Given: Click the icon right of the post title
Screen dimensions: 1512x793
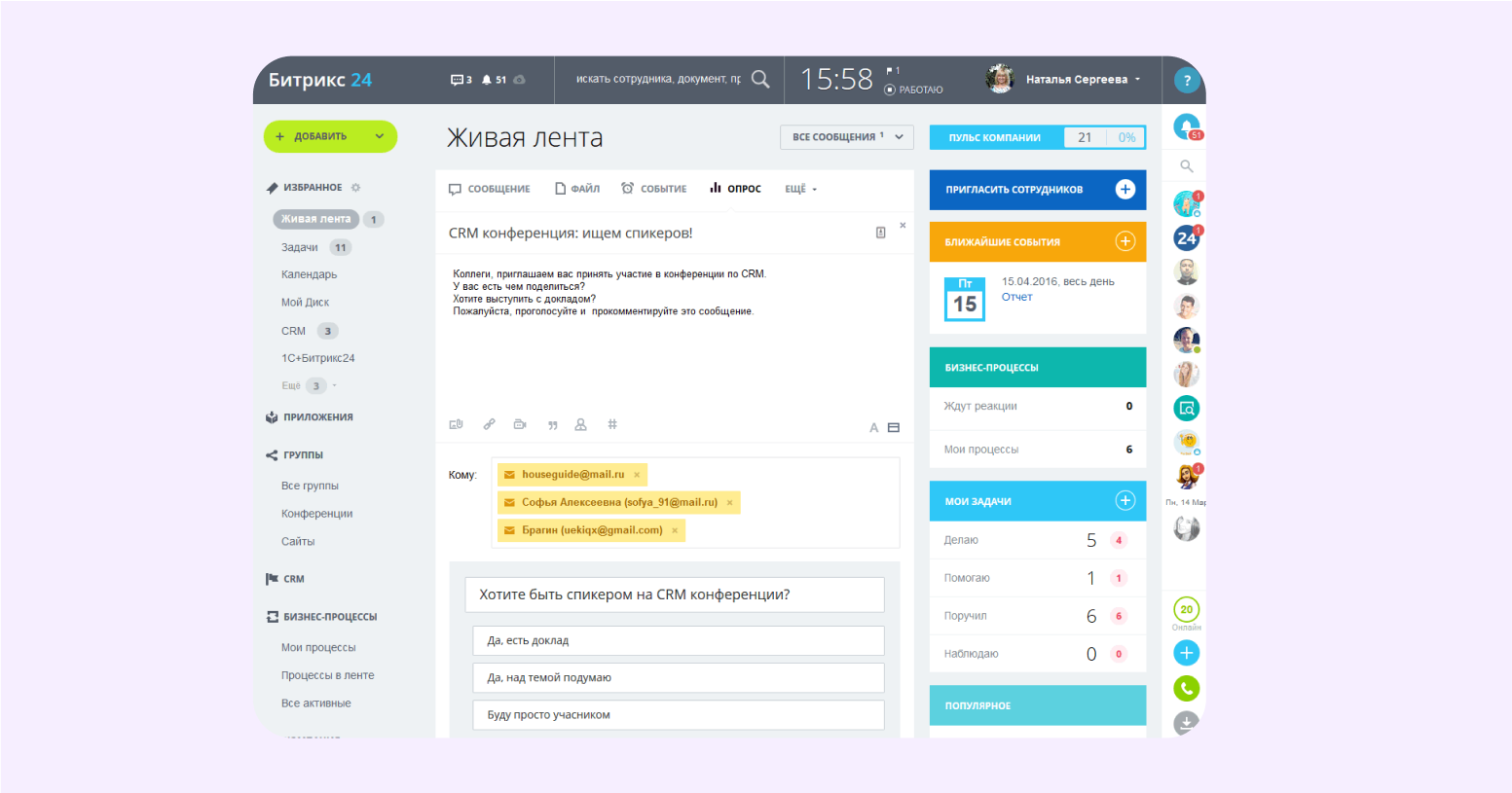Looking at the screenshot, I should coord(880,233).
